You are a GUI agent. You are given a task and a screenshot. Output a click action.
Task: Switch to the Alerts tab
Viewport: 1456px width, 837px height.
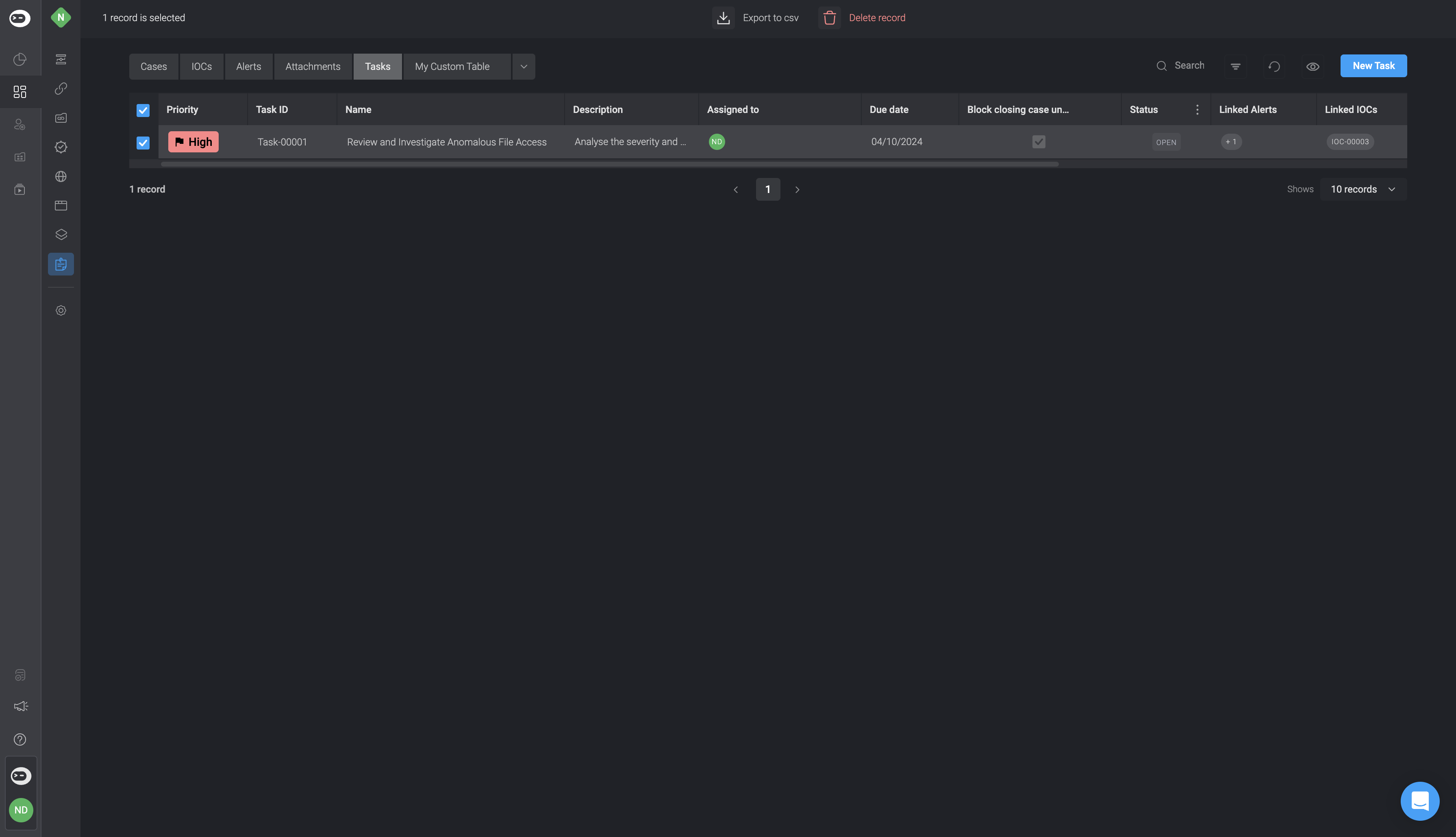[x=248, y=67]
